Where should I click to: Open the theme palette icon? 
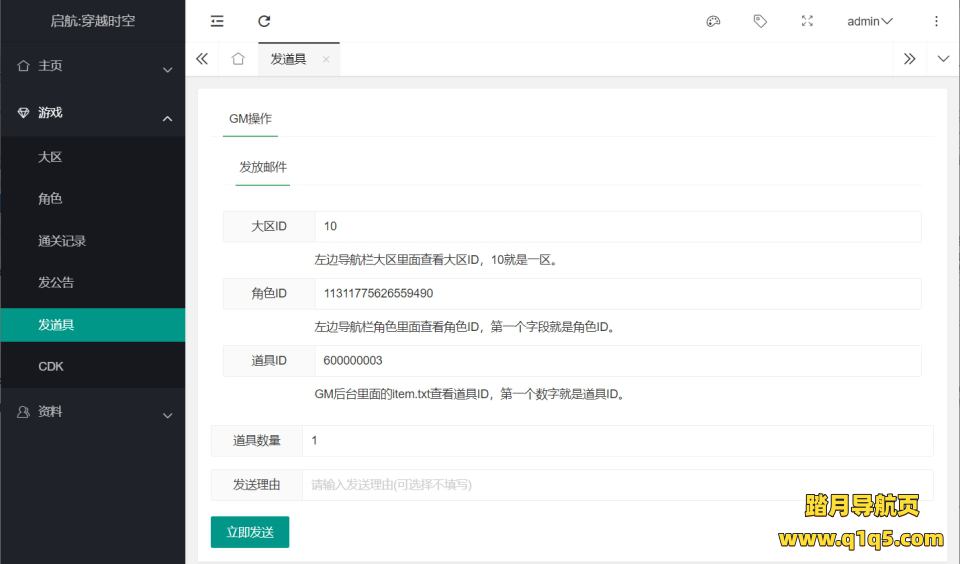[x=713, y=21]
